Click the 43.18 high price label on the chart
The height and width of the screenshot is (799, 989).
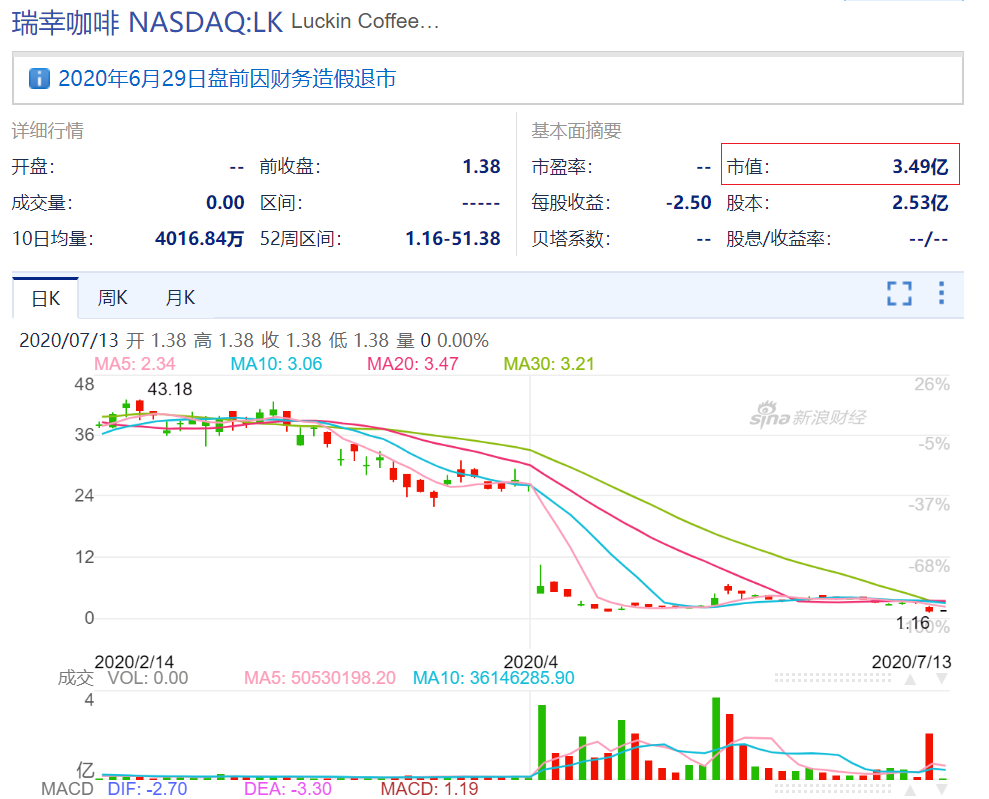[x=170, y=389]
